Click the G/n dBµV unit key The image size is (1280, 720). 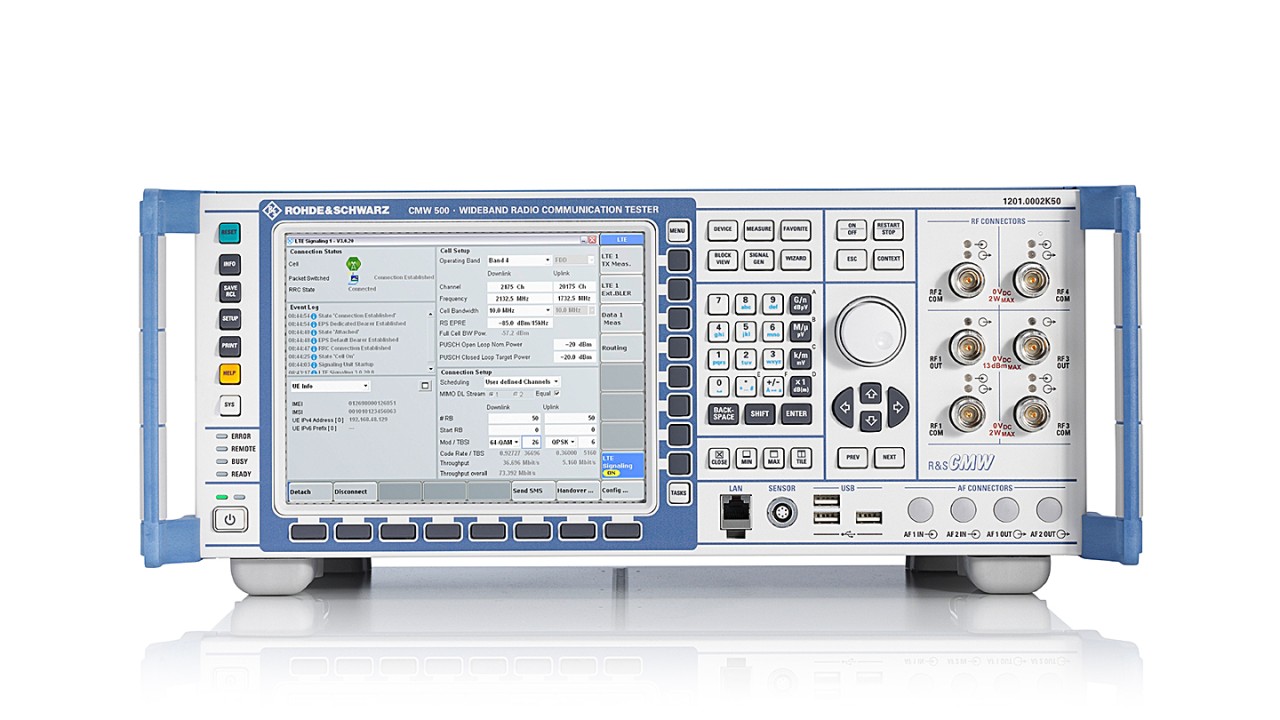[800, 304]
